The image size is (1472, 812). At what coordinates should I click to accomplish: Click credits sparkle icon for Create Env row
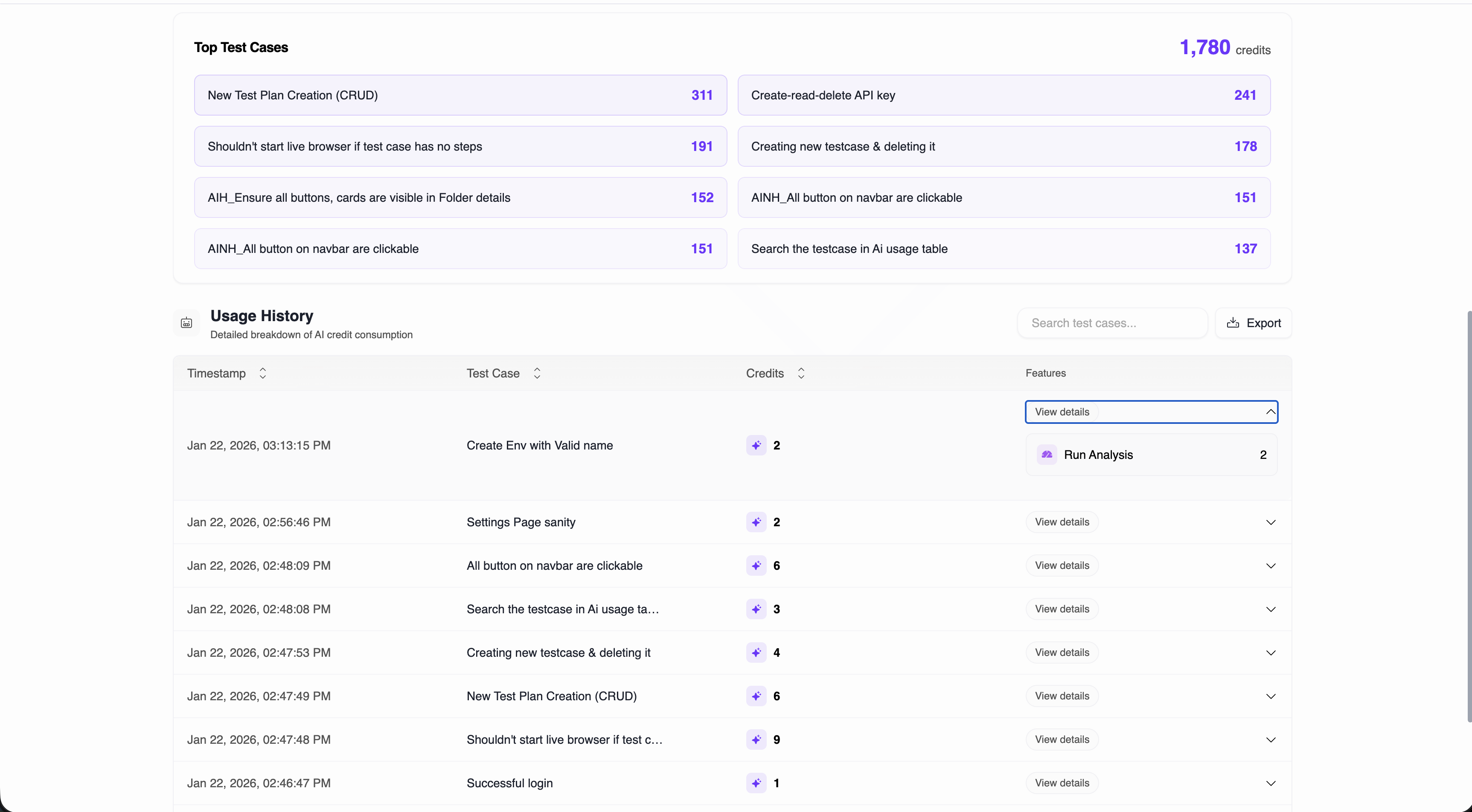756,445
